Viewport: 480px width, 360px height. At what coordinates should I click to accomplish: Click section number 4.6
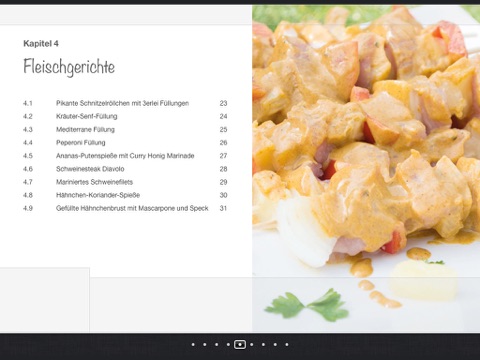(x=28, y=169)
